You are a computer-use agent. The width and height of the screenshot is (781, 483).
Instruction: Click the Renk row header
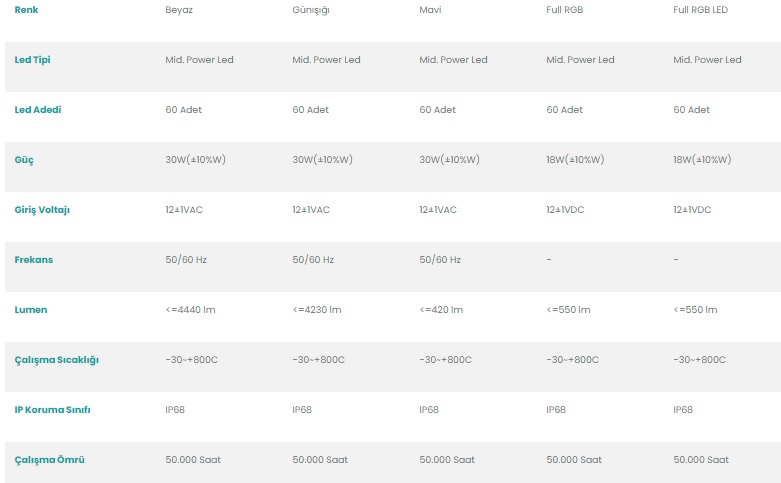pyautogui.click(x=26, y=10)
